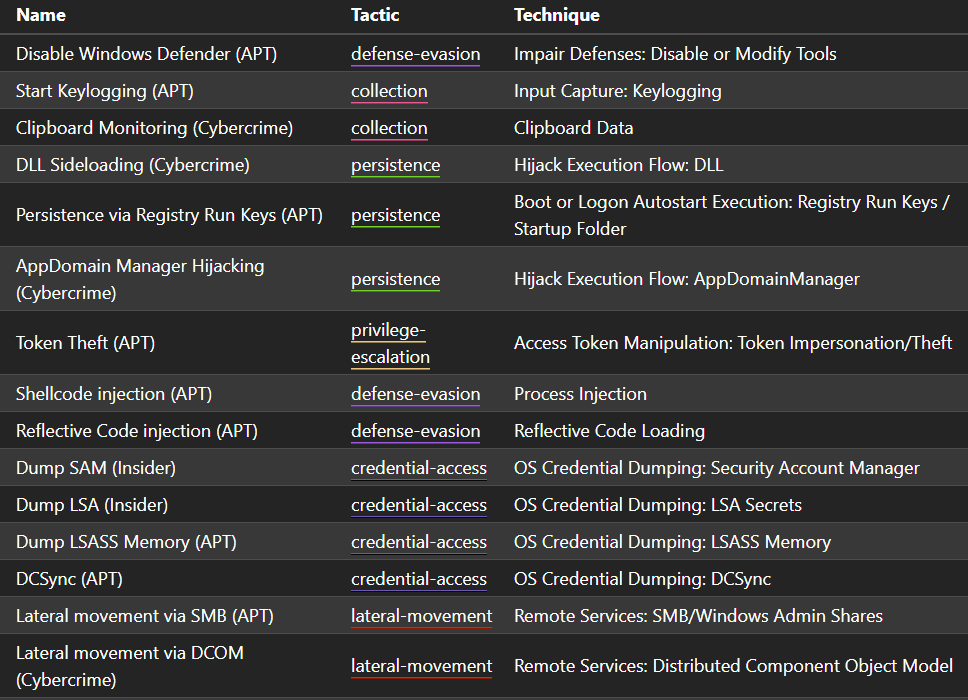Select 'DCSync (APT)' name cell
968x700 pixels.
[69, 579]
